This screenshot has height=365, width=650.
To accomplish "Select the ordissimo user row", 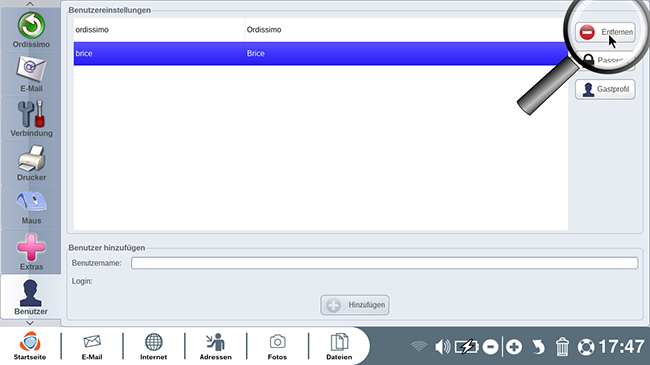I will pyautogui.click(x=320, y=30).
